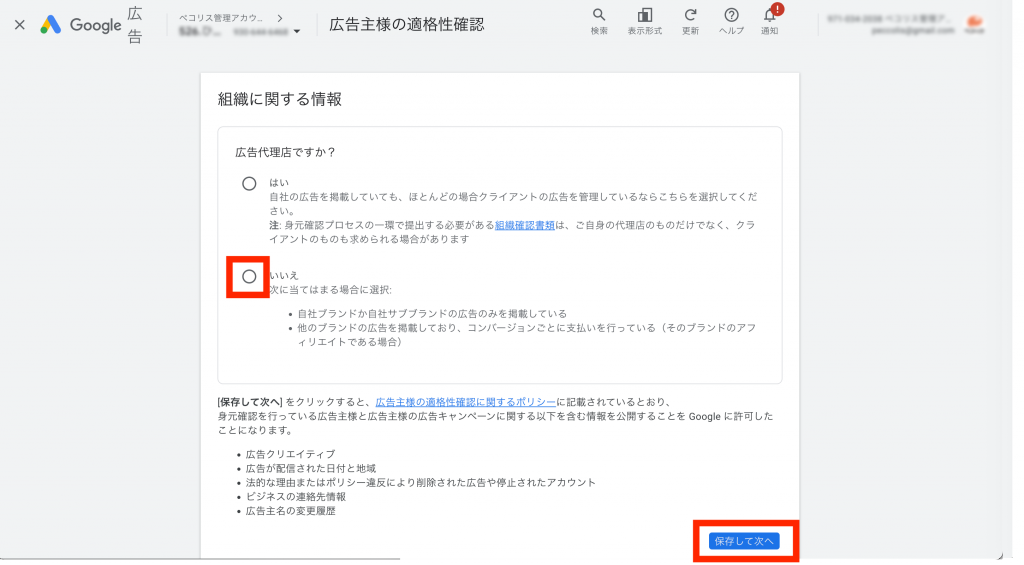Select the はい radio button
Viewport: 1024px width, 565px height.
click(249, 184)
